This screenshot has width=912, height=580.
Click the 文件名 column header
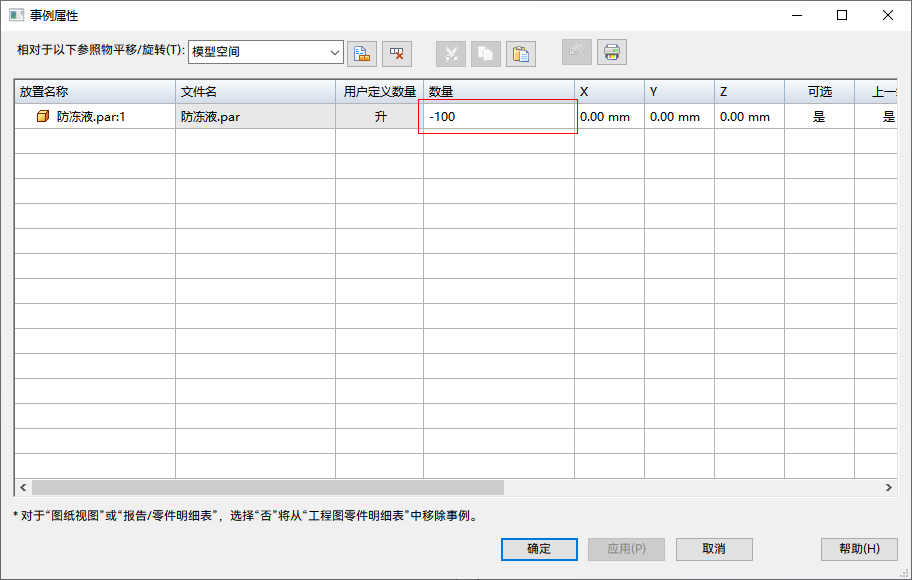click(255, 91)
